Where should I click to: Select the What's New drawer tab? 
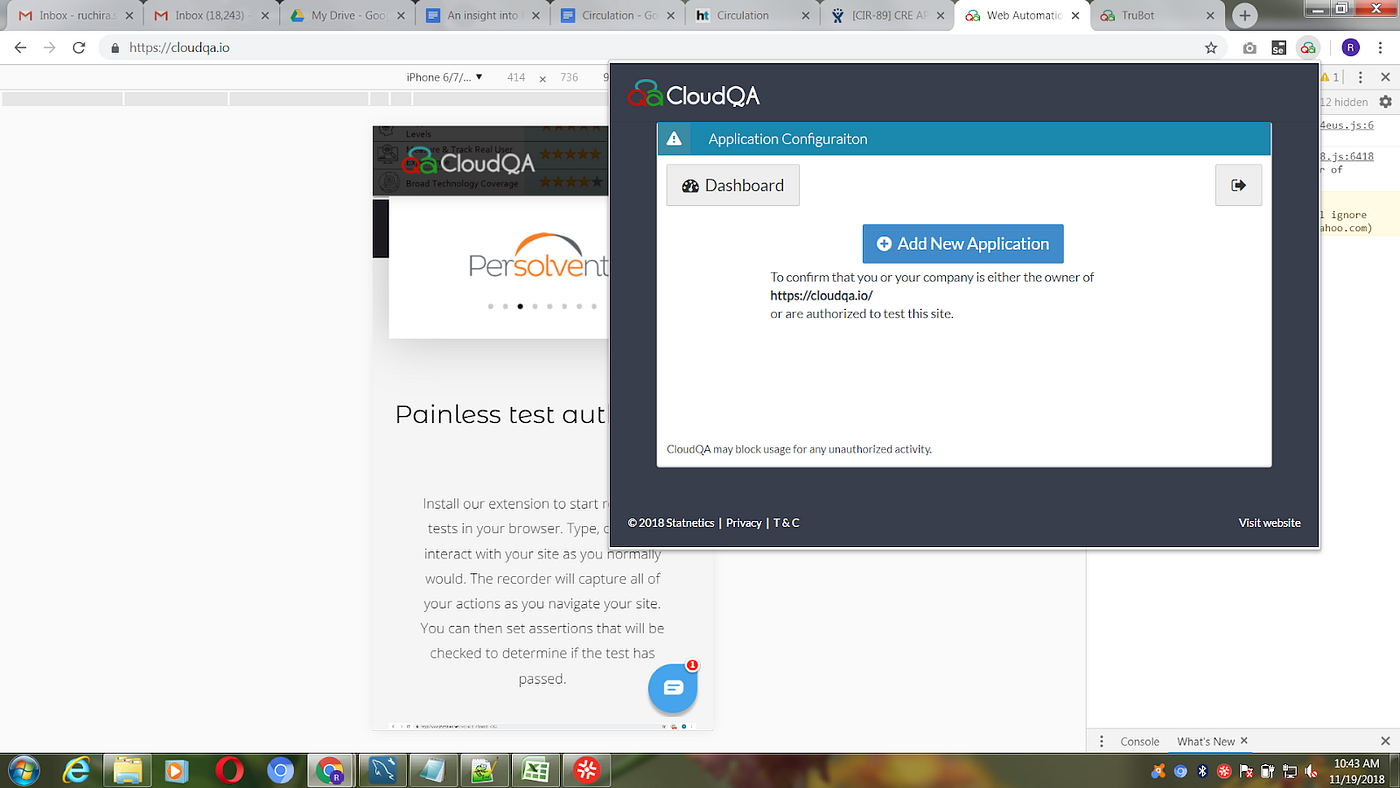(1205, 741)
